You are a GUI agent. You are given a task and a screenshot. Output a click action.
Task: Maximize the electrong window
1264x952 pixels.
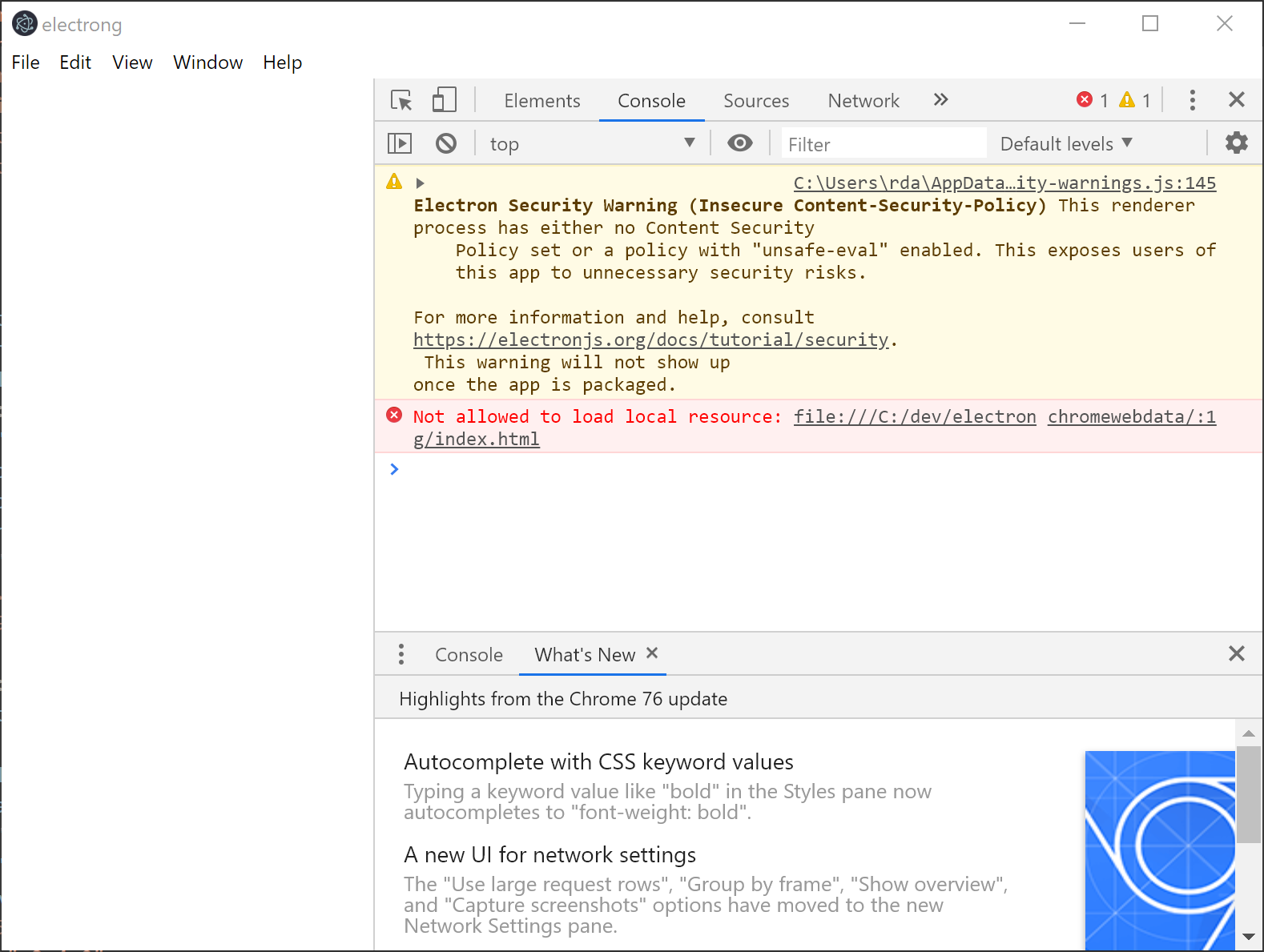point(1150,23)
